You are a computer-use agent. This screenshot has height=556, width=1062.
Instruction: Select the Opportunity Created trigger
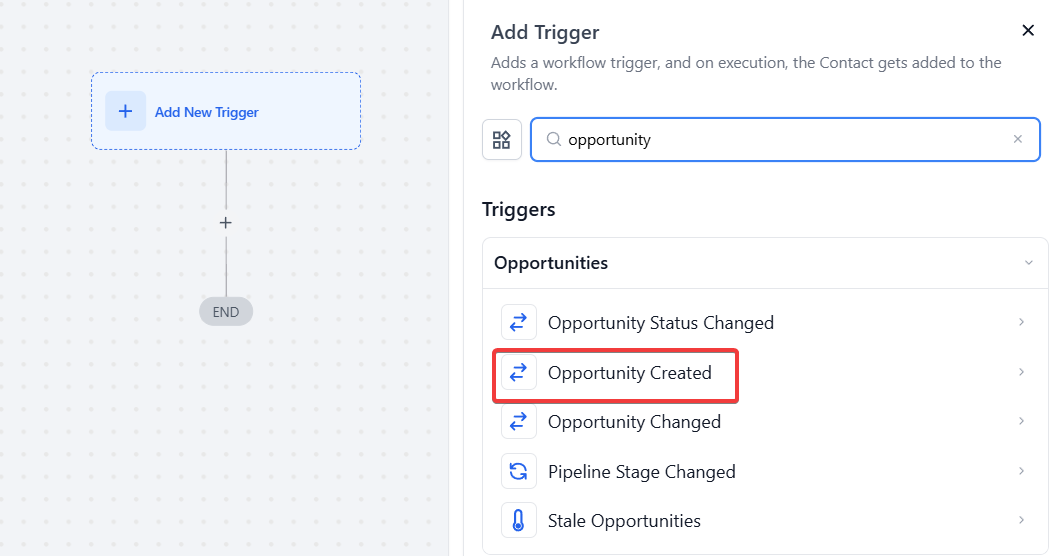763,372
